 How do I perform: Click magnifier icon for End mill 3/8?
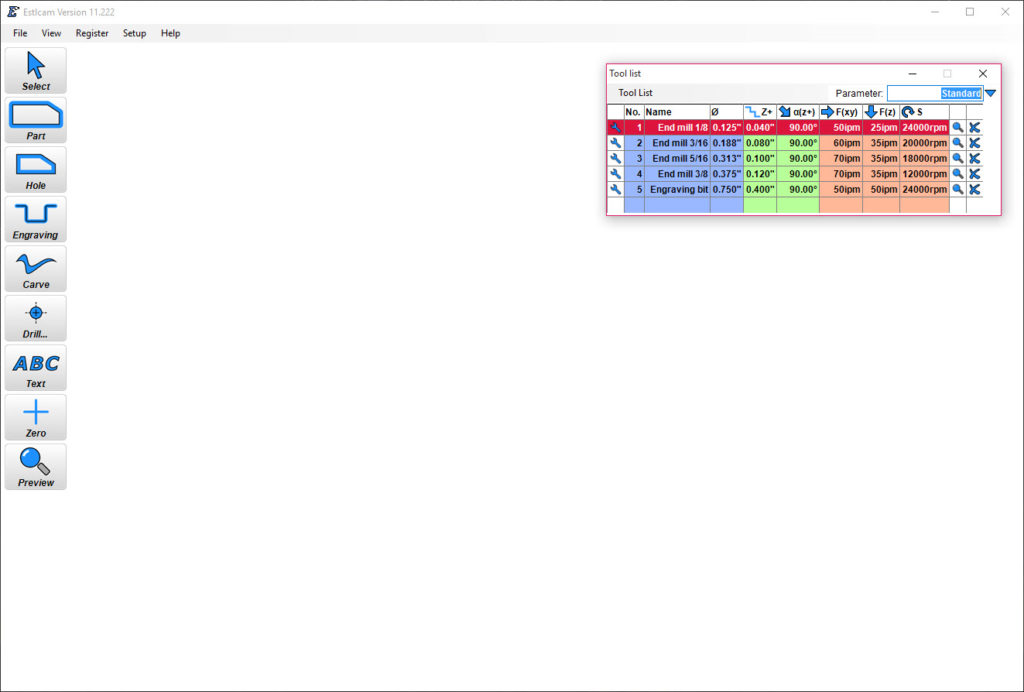[957, 174]
